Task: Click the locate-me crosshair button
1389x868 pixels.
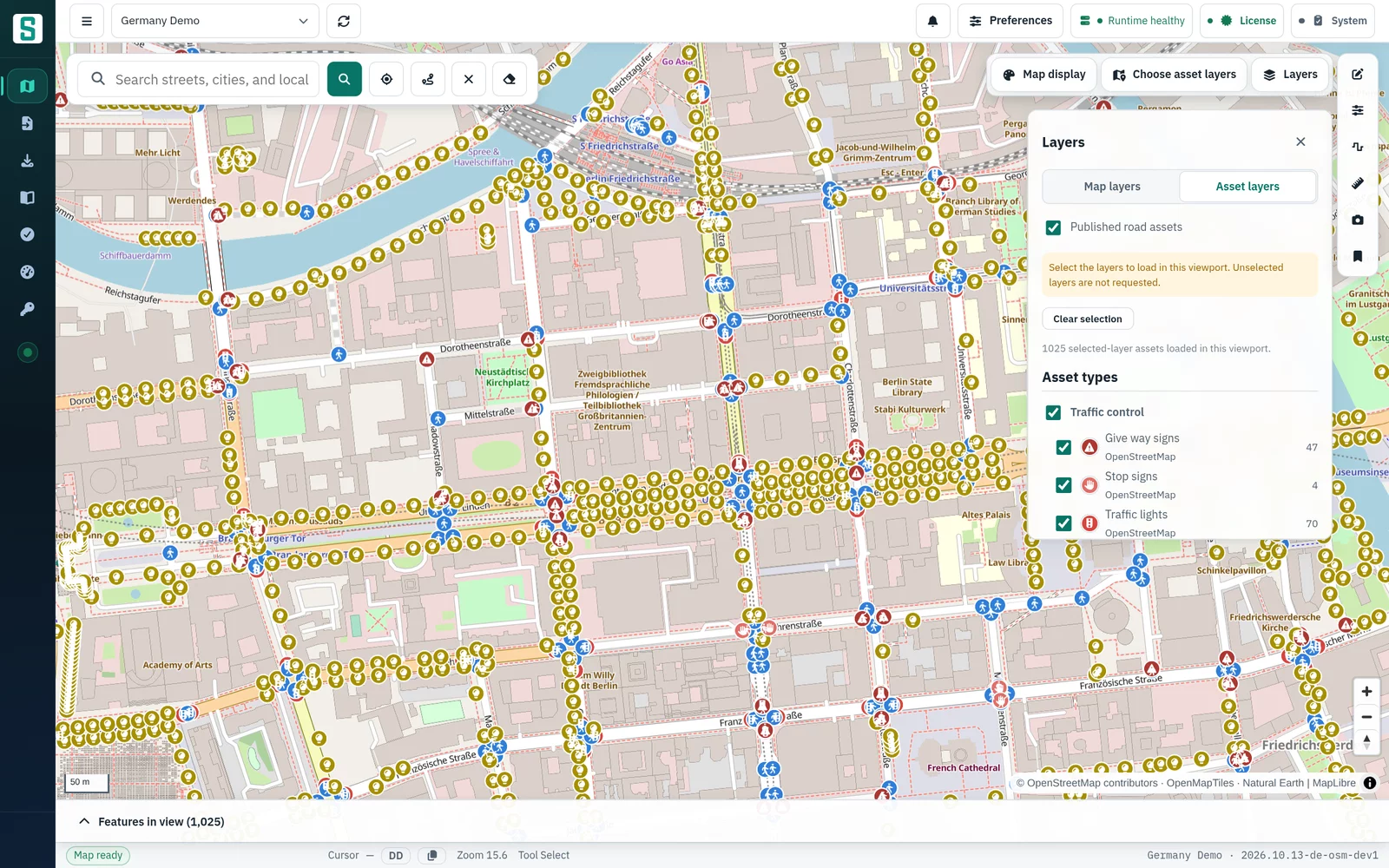Action: (x=386, y=79)
